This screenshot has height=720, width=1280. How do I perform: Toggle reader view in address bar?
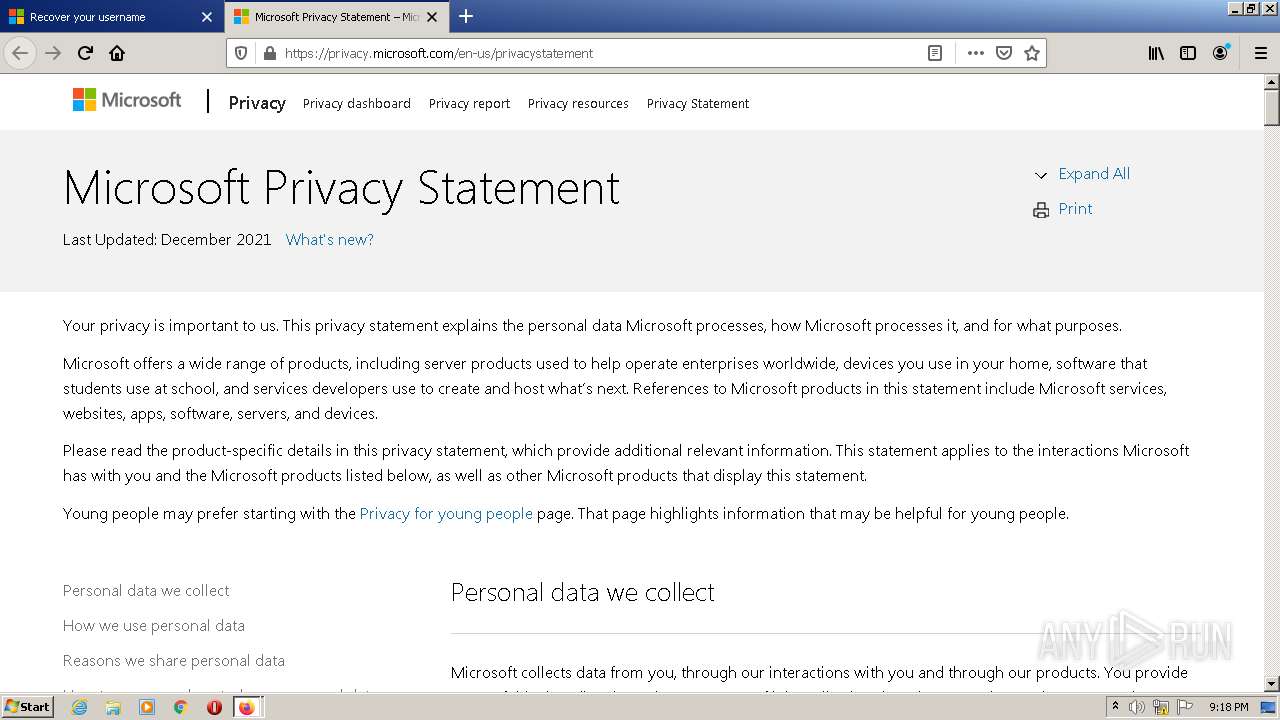(935, 53)
